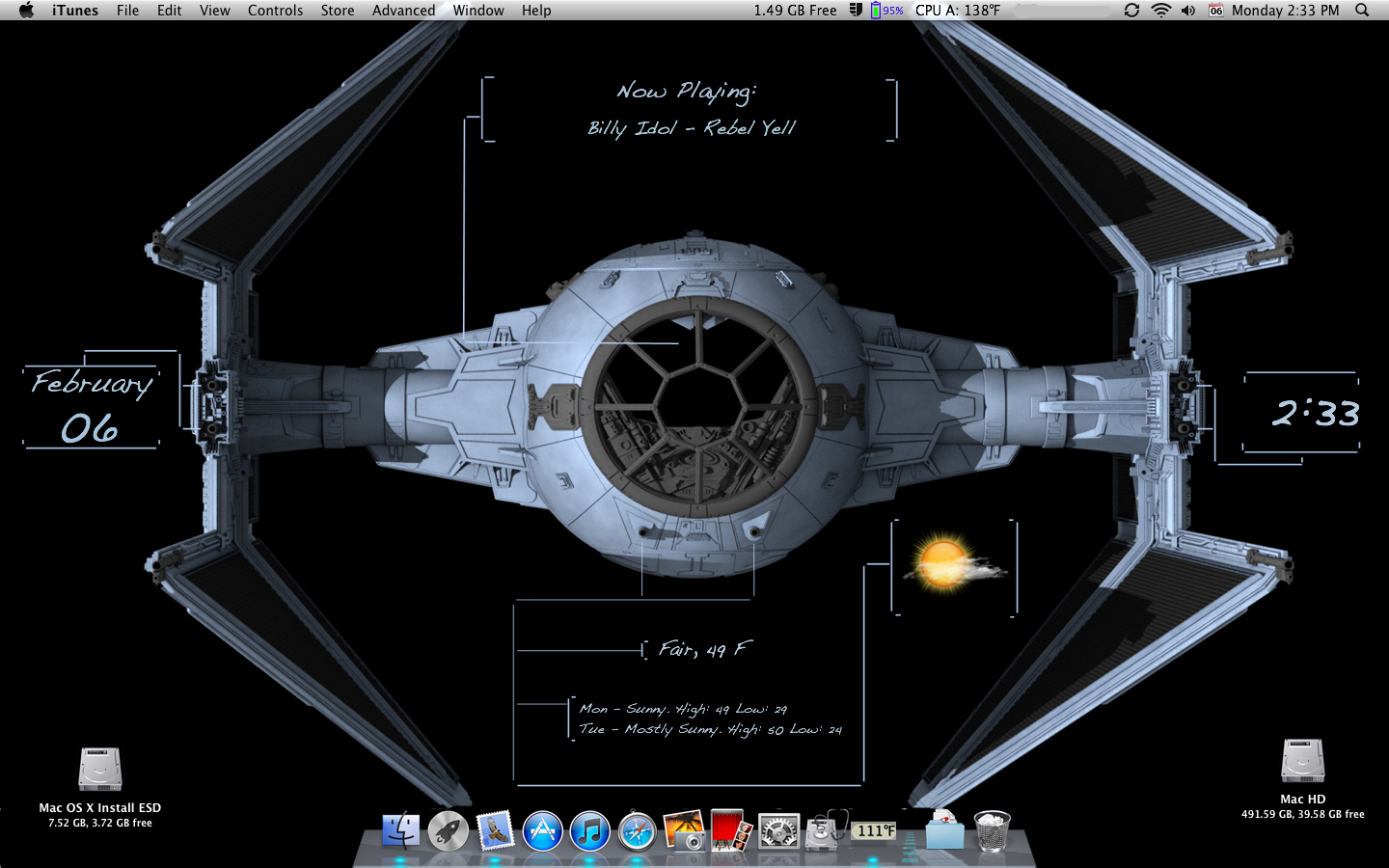The height and width of the screenshot is (868, 1389).
Task: Click the shield-like icon beside memory readout
Action: tap(856, 10)
